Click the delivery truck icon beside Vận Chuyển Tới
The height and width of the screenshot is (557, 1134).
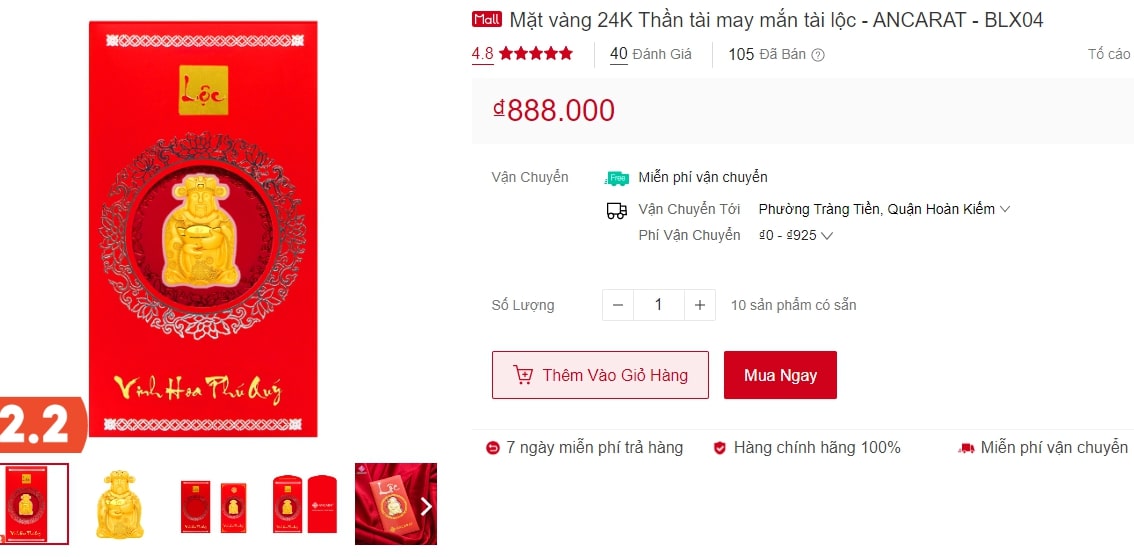tap(616, 211)
